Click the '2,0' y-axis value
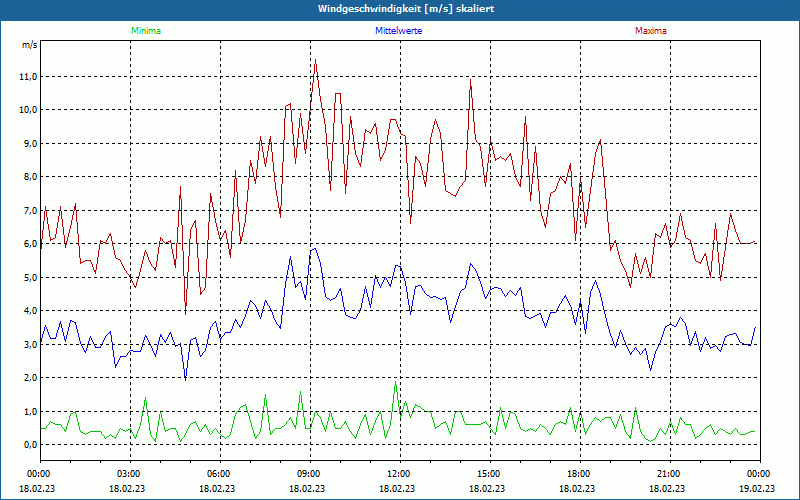800x500 pixels. coord(30,378)
